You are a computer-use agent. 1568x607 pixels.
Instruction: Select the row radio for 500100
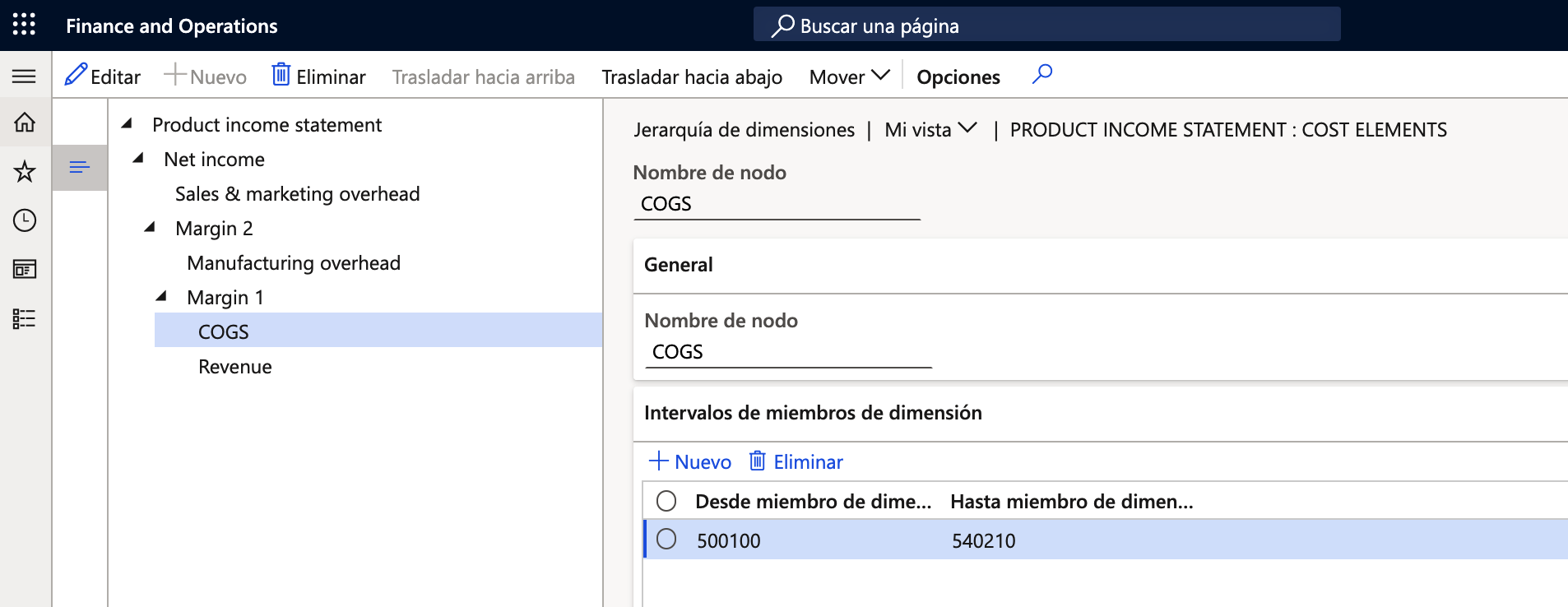pos(666,539)
